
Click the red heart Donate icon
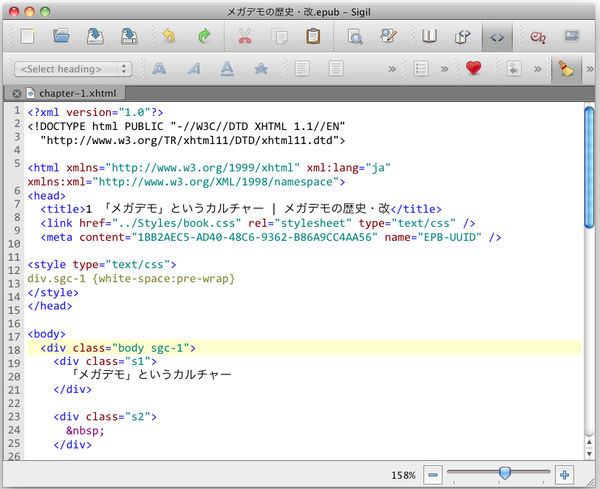coord(474,69)
